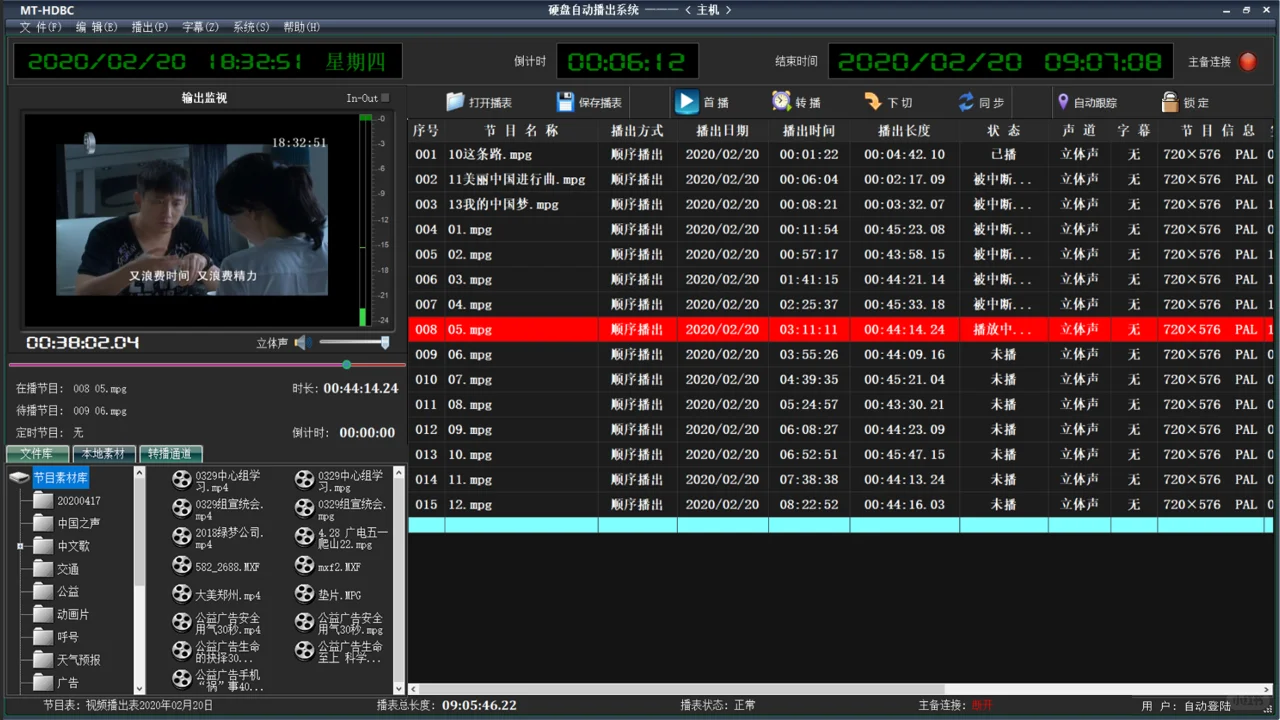Open a playlist with 打开播表
This screenshot has height=720, width=1280.
(x=479, y=102)
